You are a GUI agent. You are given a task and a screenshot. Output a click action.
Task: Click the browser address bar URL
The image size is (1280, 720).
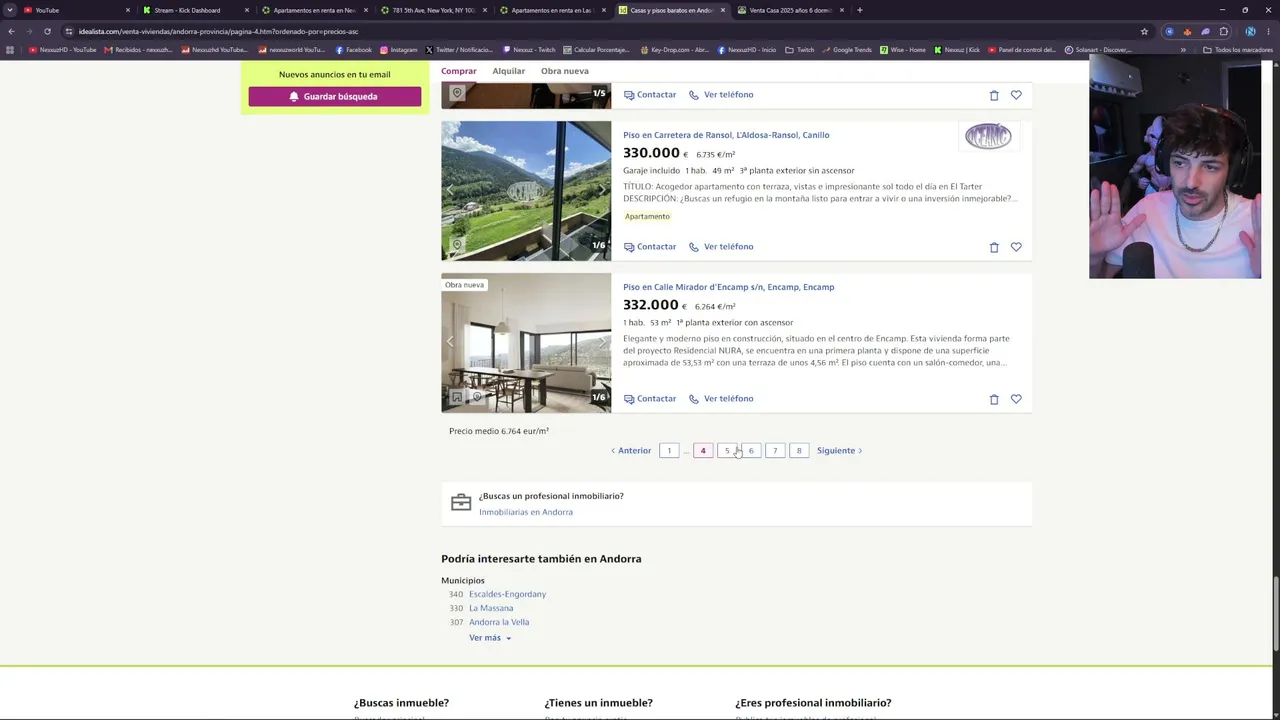(219, 31)
